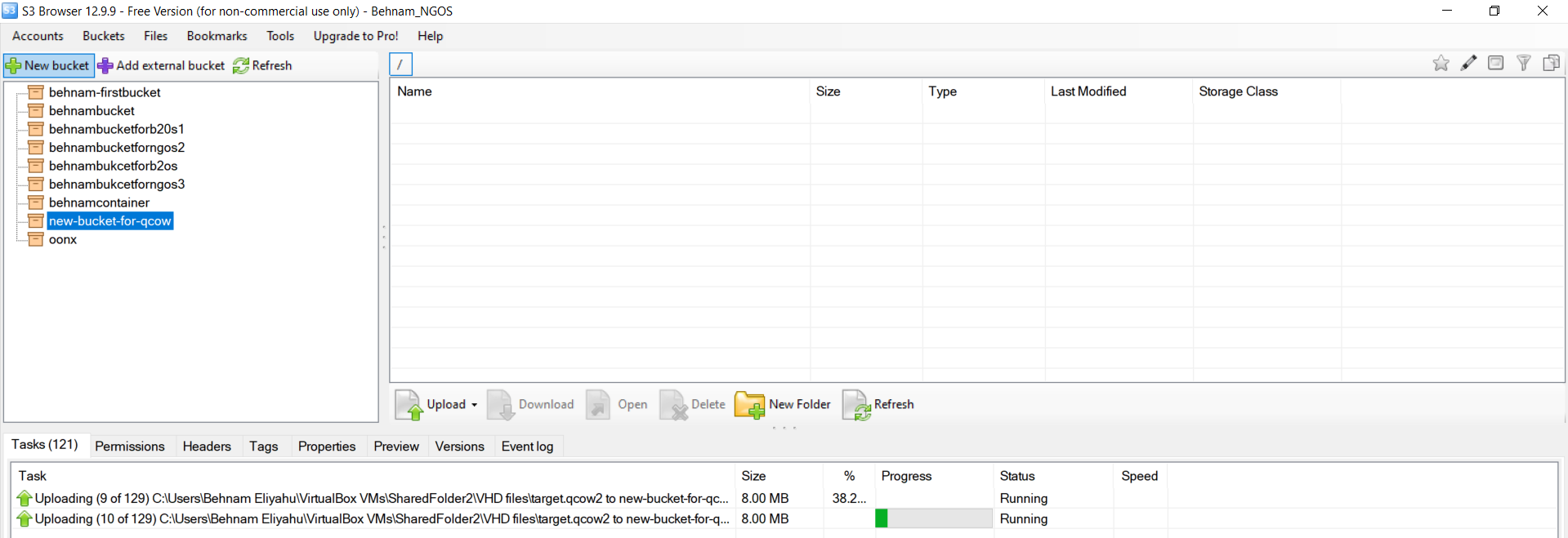The width and height of the screenshot is (1568, 538).
Task: Click the Task column header
Action: click(x=373, y=476)
